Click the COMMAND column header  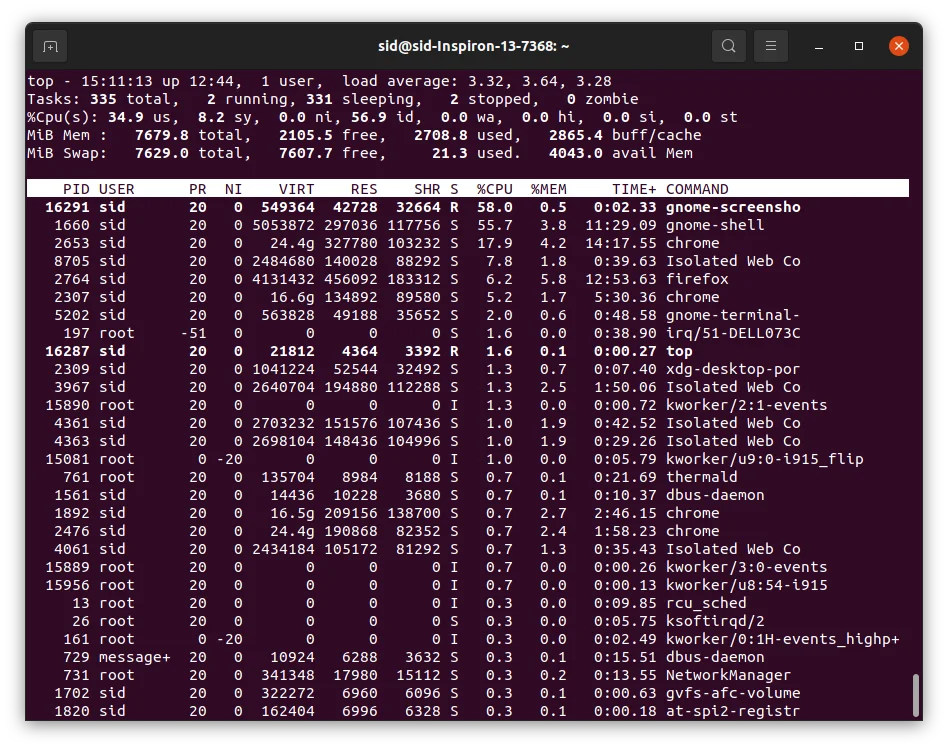coord(697,189)
